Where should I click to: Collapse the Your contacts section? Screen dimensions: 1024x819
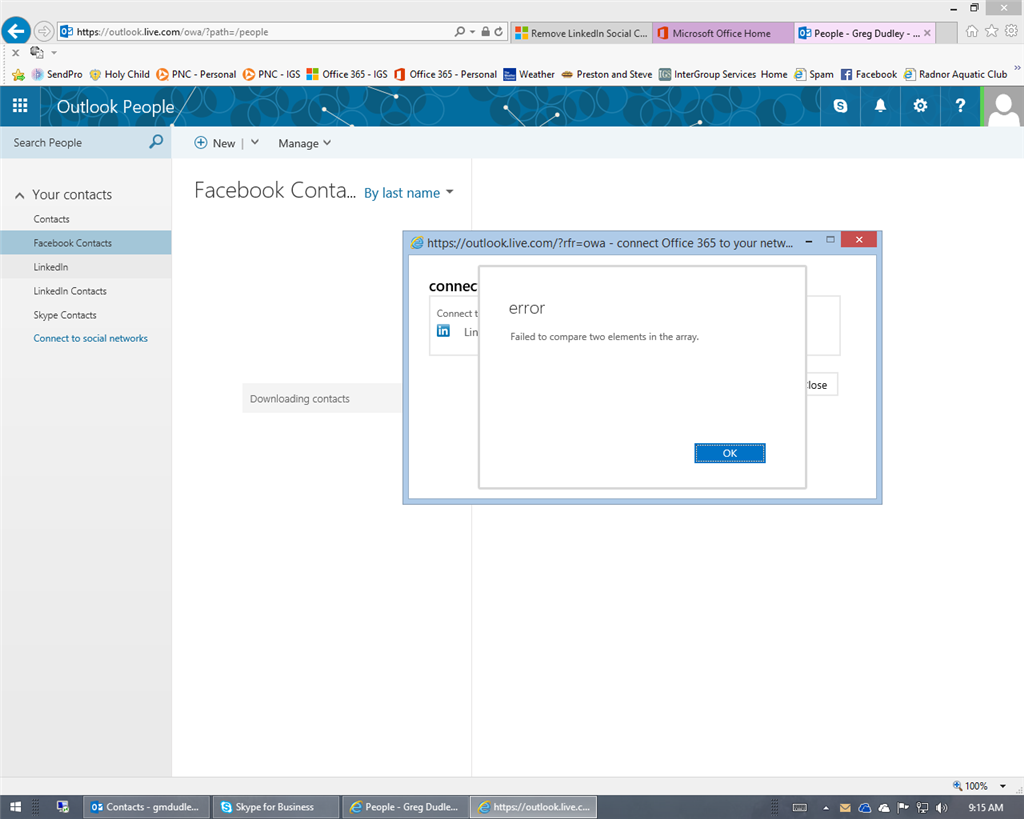coord(20,195)
